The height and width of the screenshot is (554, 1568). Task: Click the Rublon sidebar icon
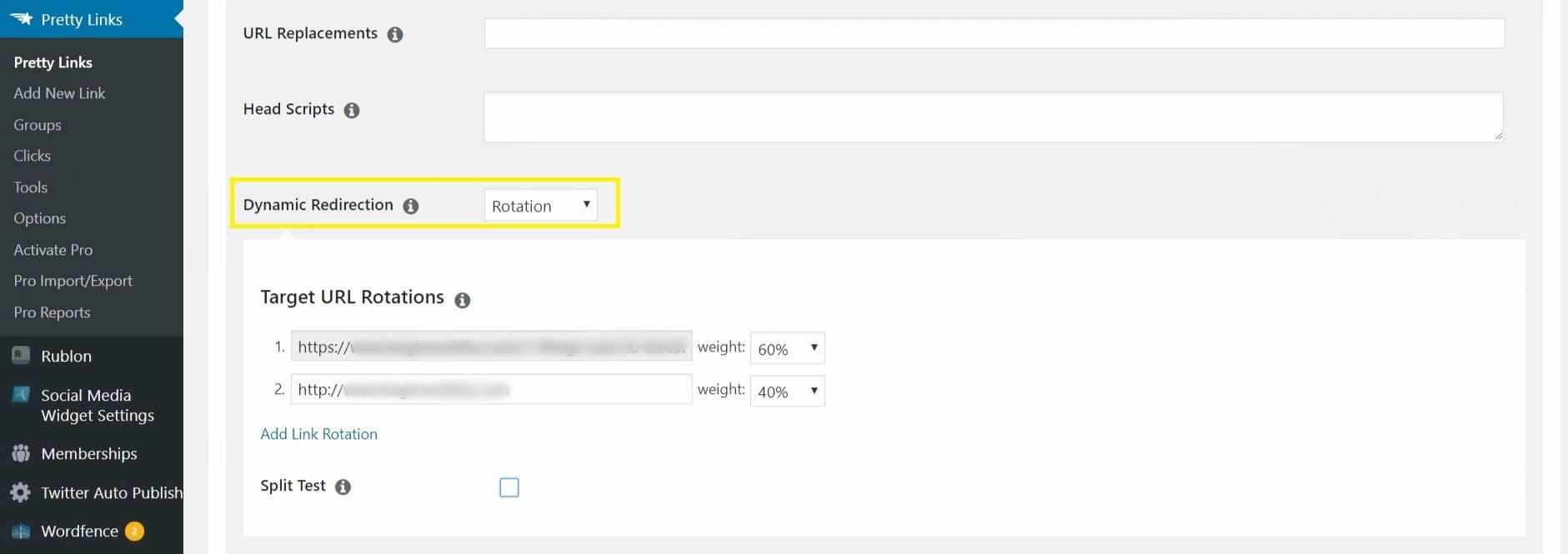tap(21, 356)
